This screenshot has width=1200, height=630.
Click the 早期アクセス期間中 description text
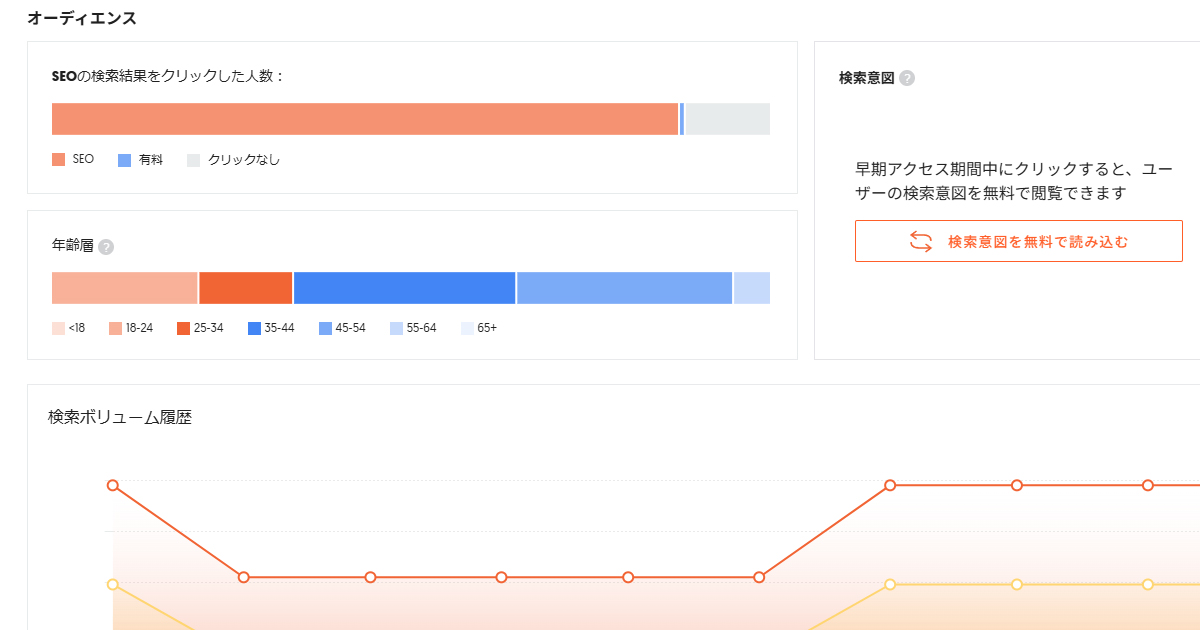[x=1013, y=181]
